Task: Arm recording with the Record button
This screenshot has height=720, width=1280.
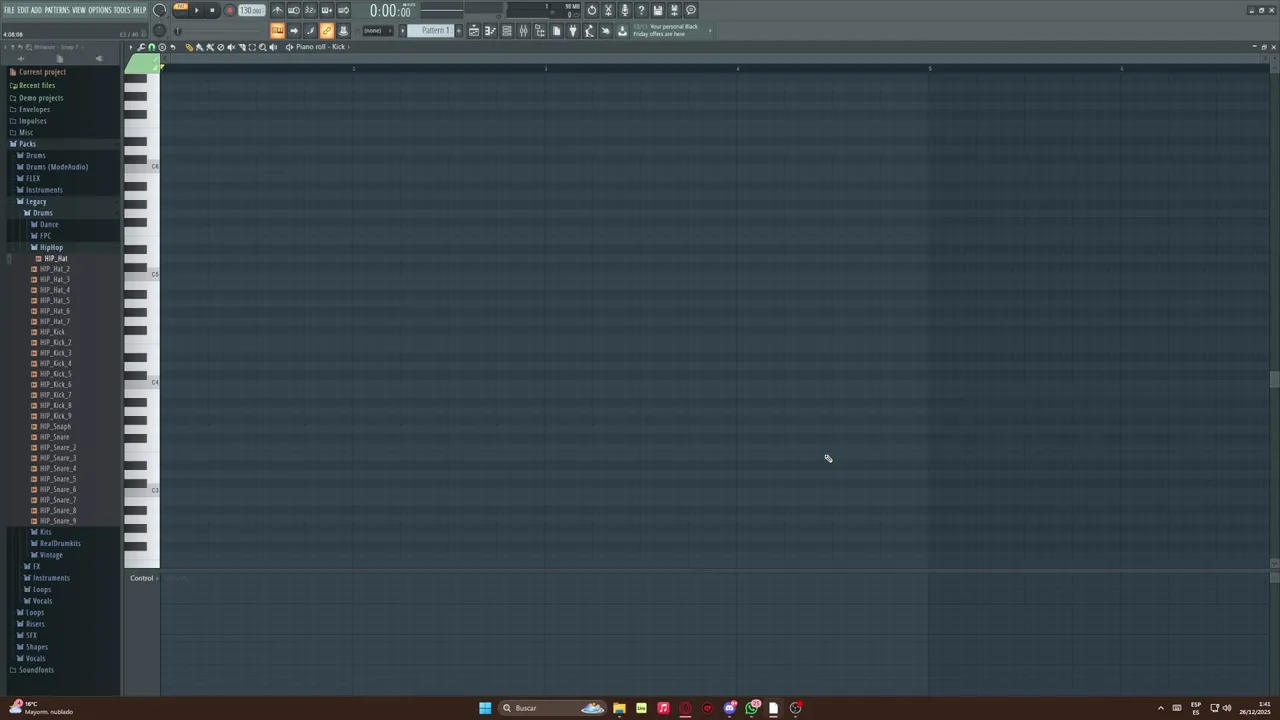Action: point(229,10)
